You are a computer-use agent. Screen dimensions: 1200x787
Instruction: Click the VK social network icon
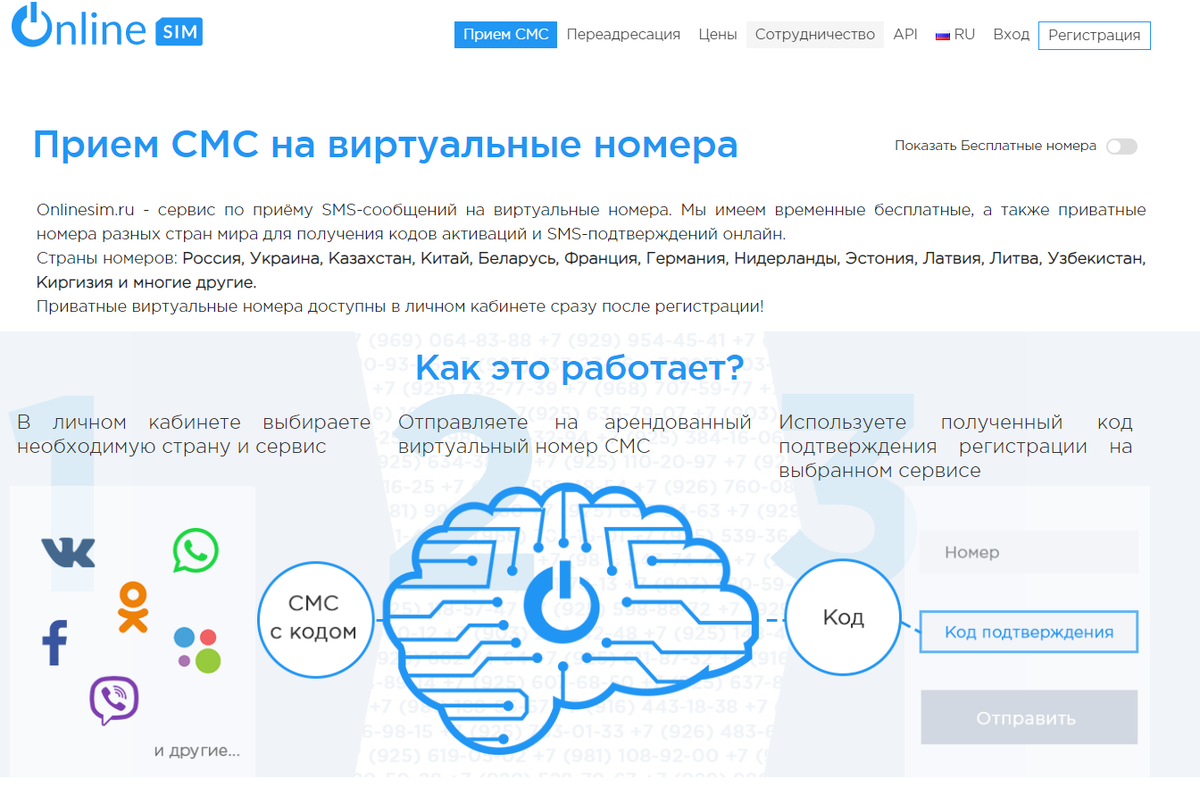68,552
